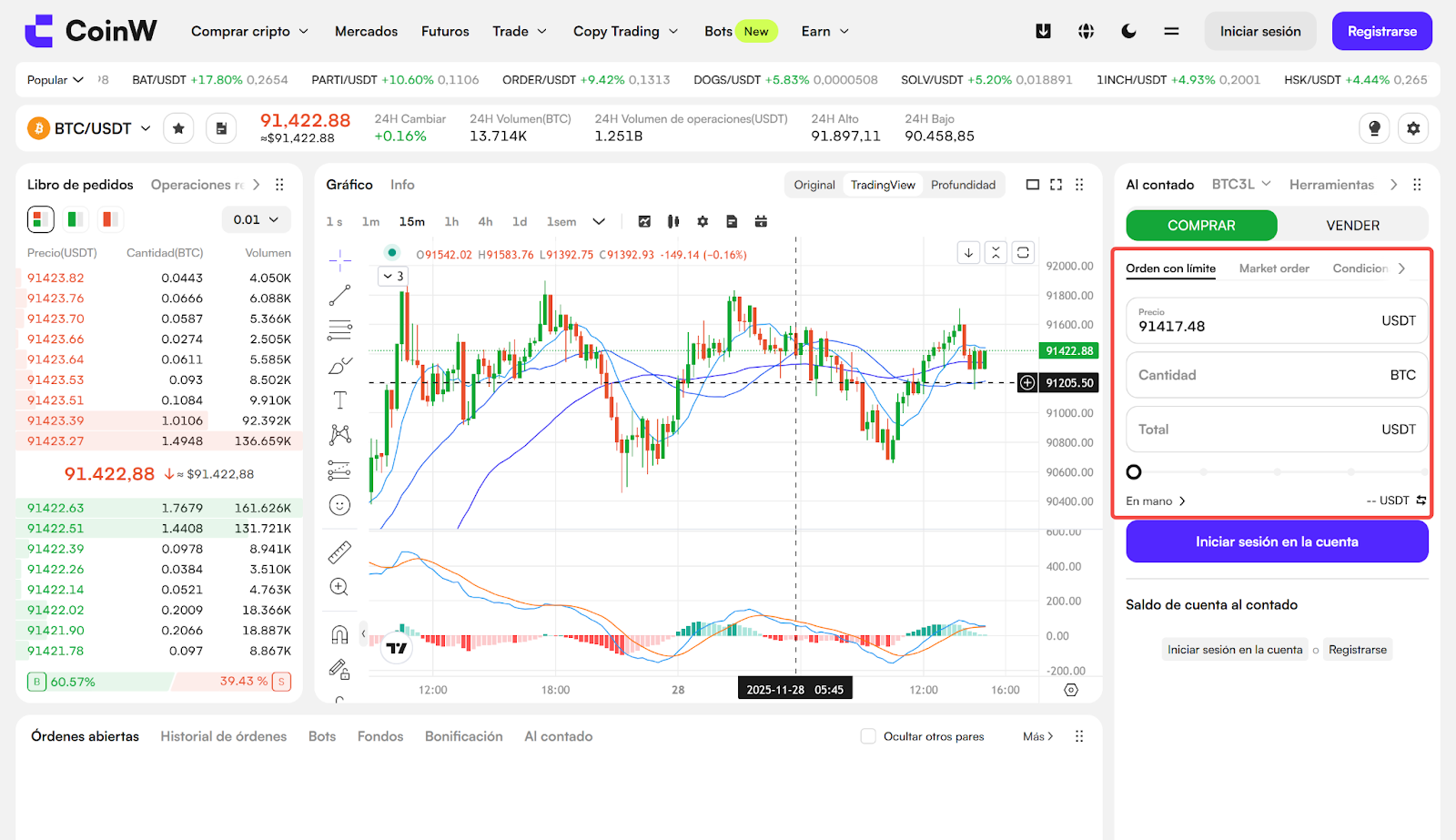Image resolution: width=1456 pixels, height=840 pixels.
Task: Open the Comprar cripto menu
Action: click(250, 31)
